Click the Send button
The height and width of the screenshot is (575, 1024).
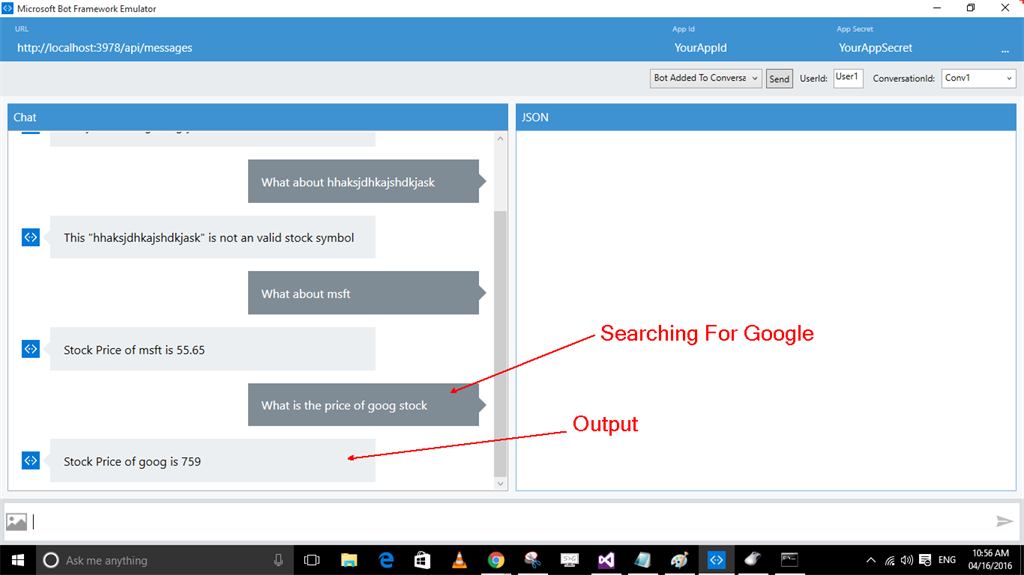(x=779, y=78)
